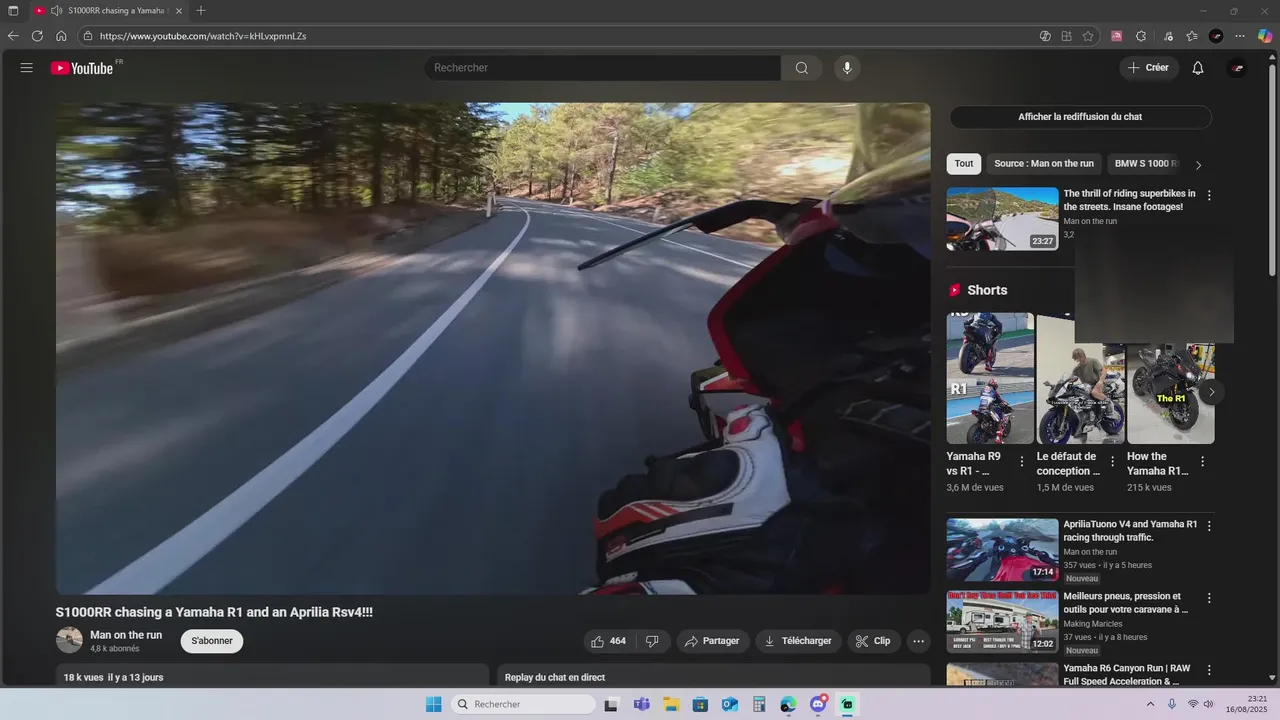Open the Man on the run channel avatar
This screenshot has width=1280, height=720.
point(69,640)
